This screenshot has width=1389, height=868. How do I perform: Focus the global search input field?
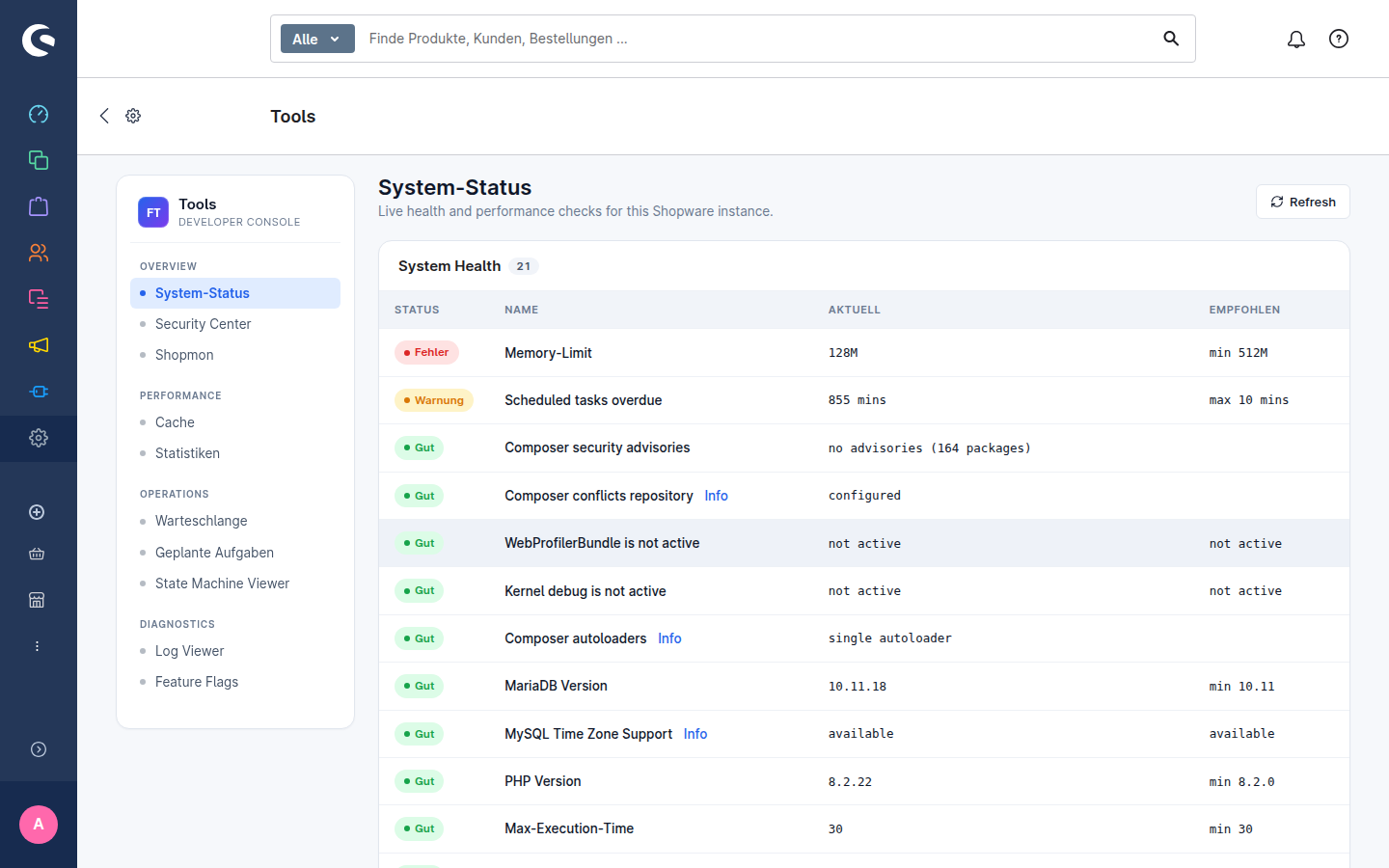coord(757,39)
